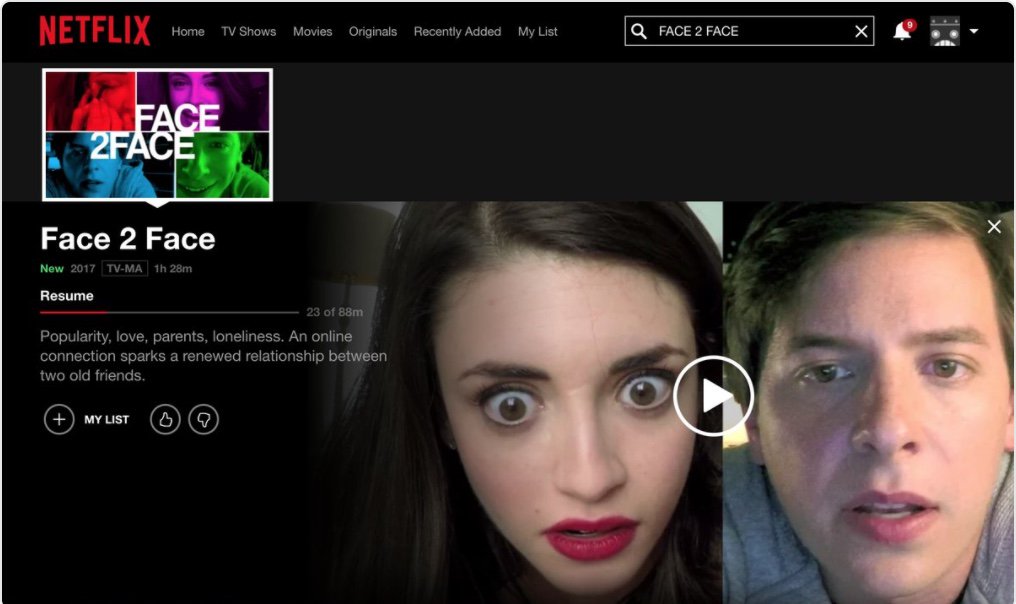
Task: Click the Face 2 Face title heading
Action: tap(128, 238)
